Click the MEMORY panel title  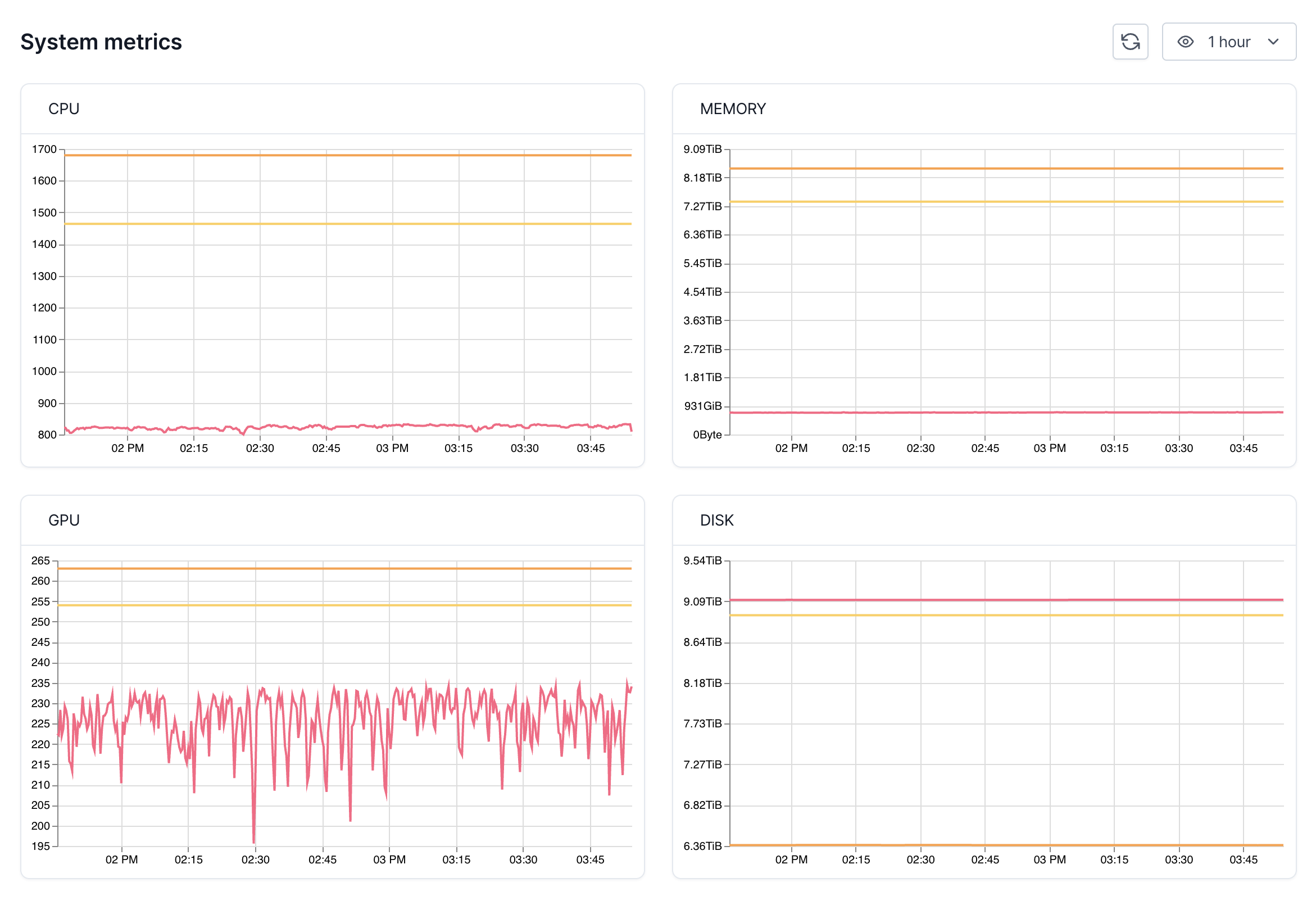coord(732,108)
